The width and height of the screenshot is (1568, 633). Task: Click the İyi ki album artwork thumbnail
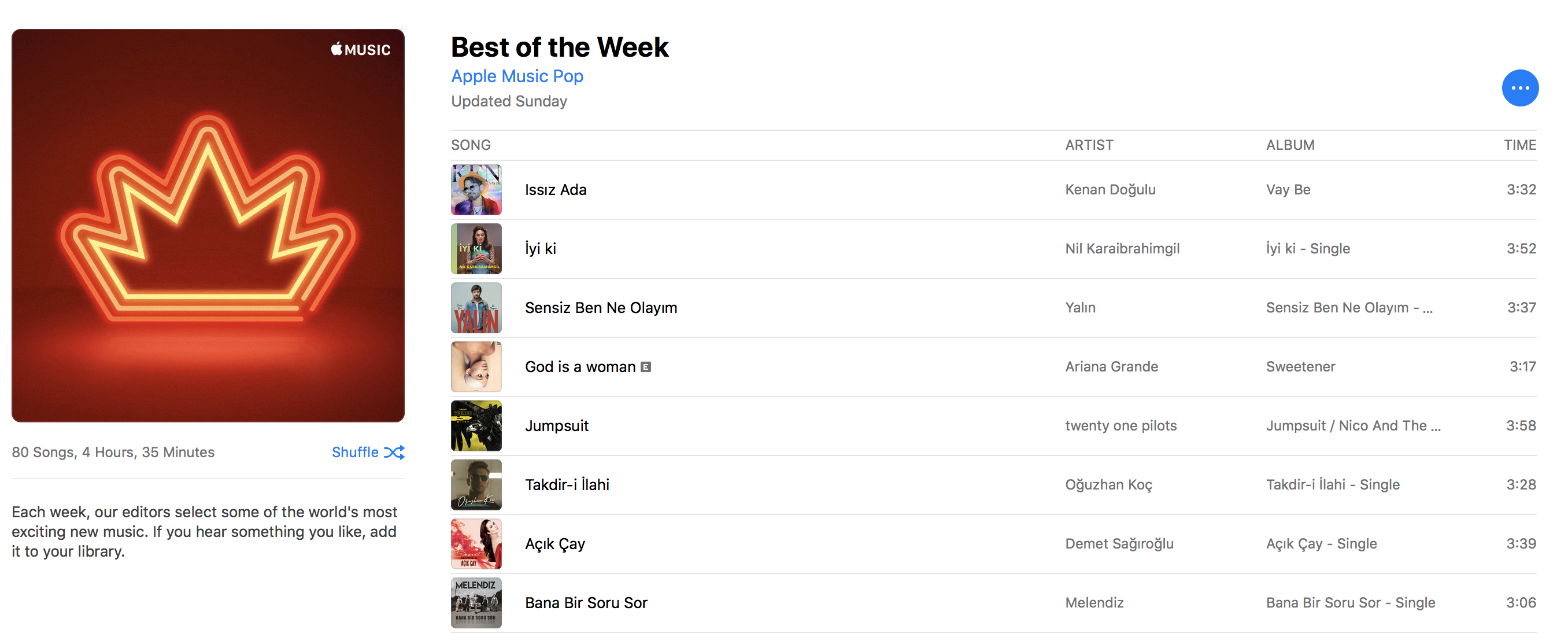click(x=476, y=249)
